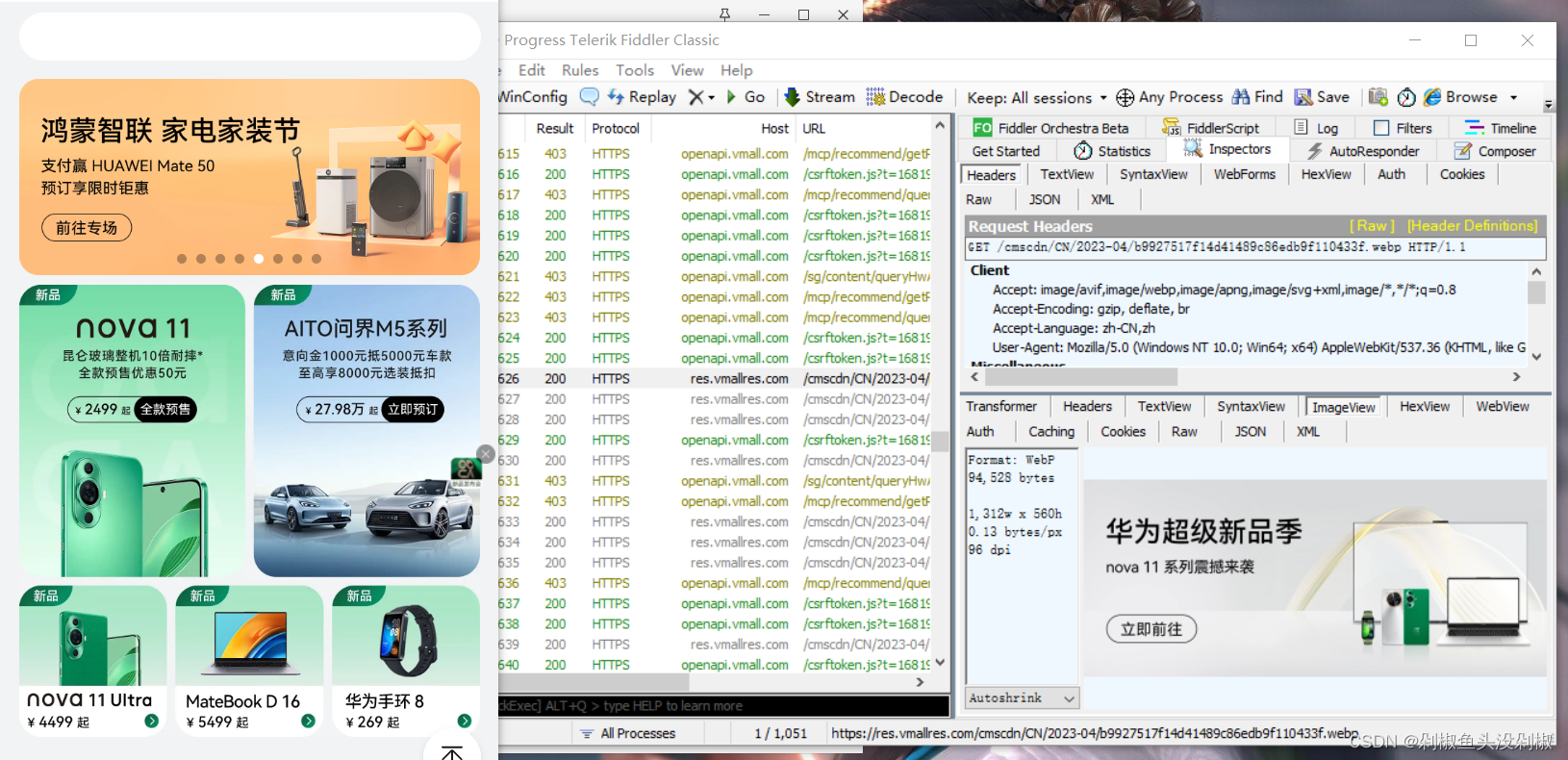Viewport: 1568px width, 760px height.
Task: Select the Inspectors tab
Action: tap(1227, 149)
